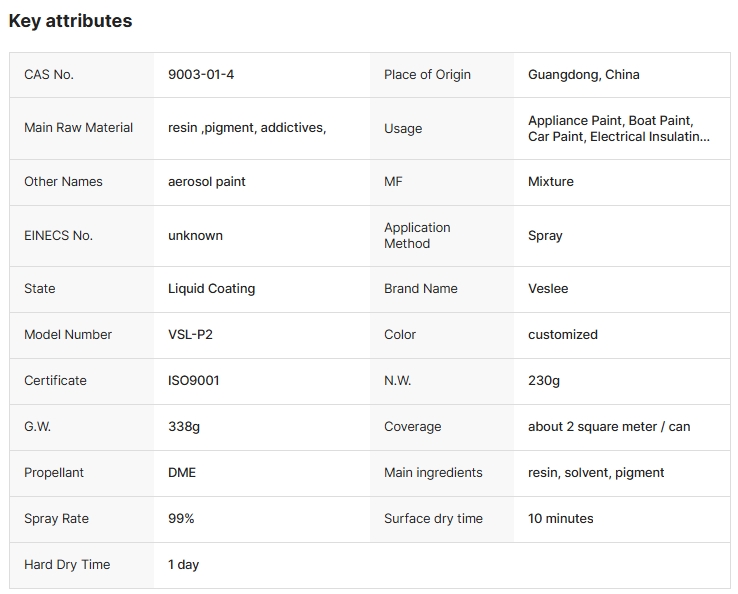Click the Liquid Coating state value
This screenshot has height=594, width=738.
tap(211, 289)
